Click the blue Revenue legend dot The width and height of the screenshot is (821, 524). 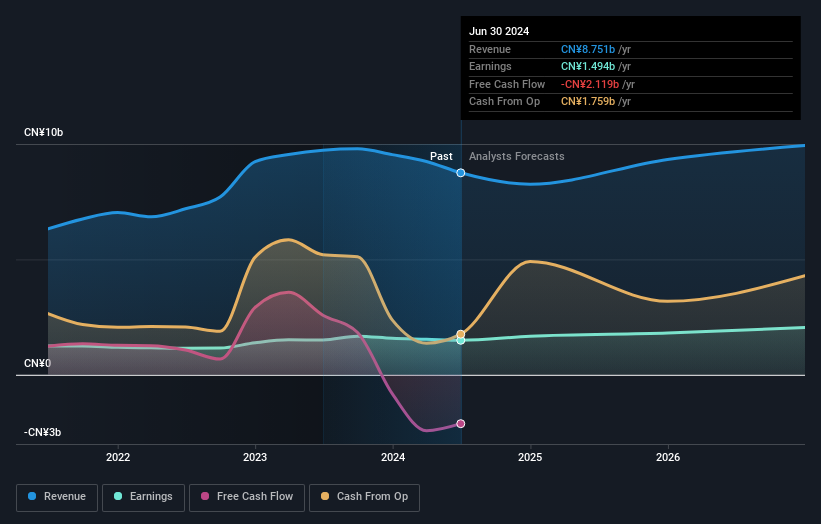coord(32,496)
